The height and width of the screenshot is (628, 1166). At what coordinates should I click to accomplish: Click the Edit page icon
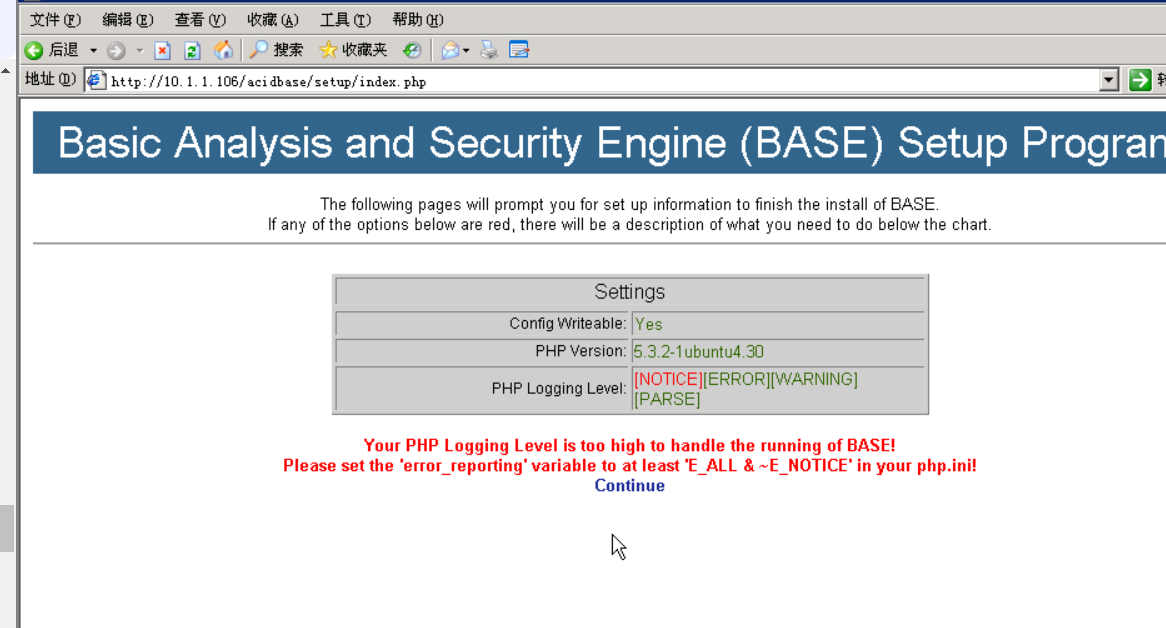tap(519, 51)
